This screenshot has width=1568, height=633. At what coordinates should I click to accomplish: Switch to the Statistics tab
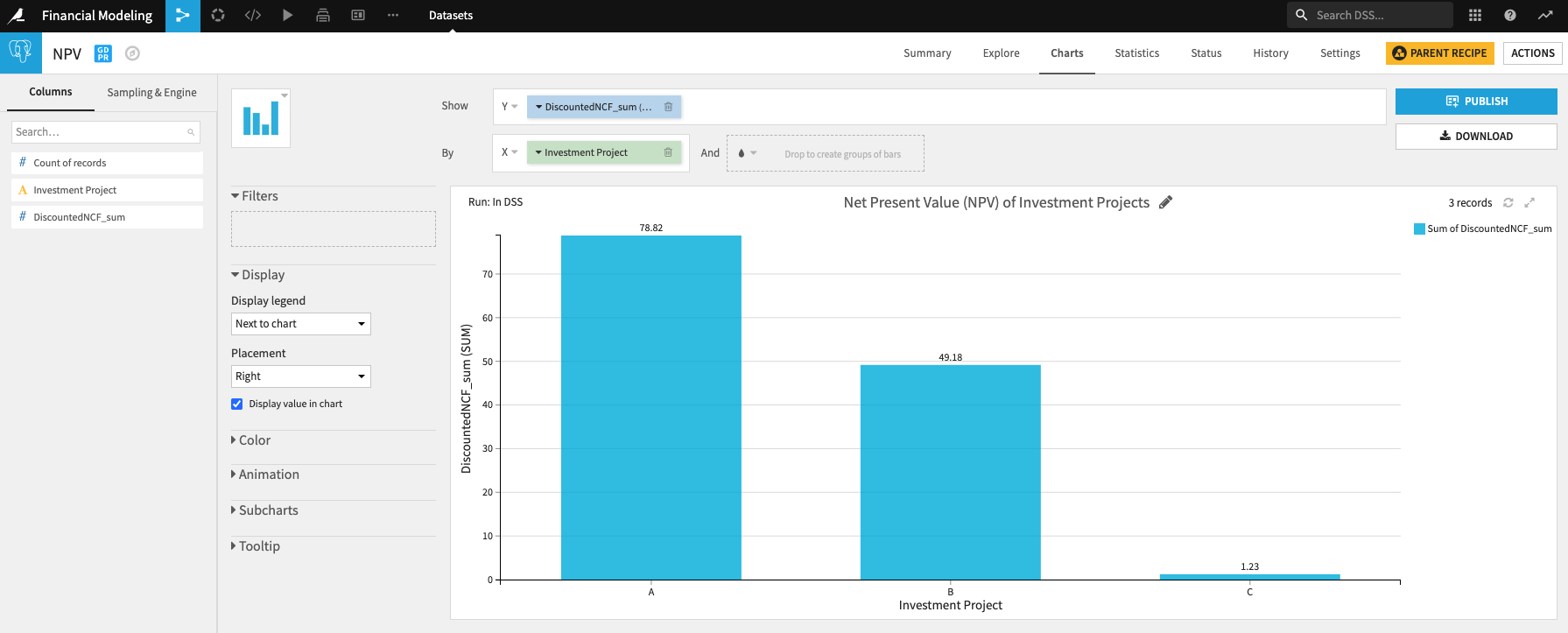coord(1136,53)
